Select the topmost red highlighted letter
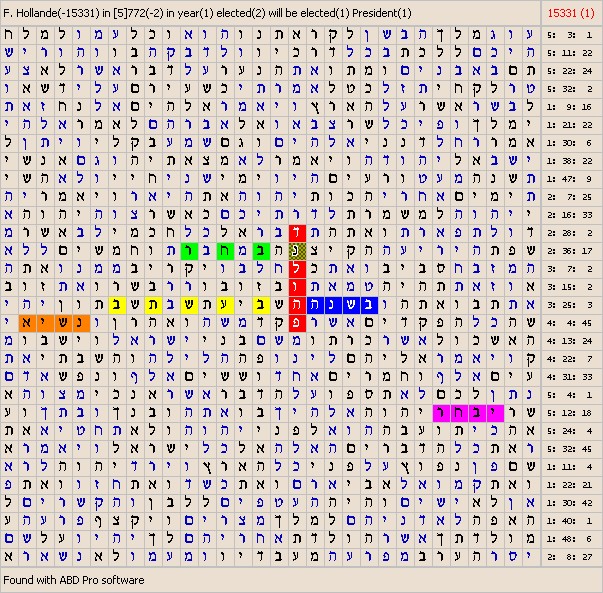 [296, 233]
